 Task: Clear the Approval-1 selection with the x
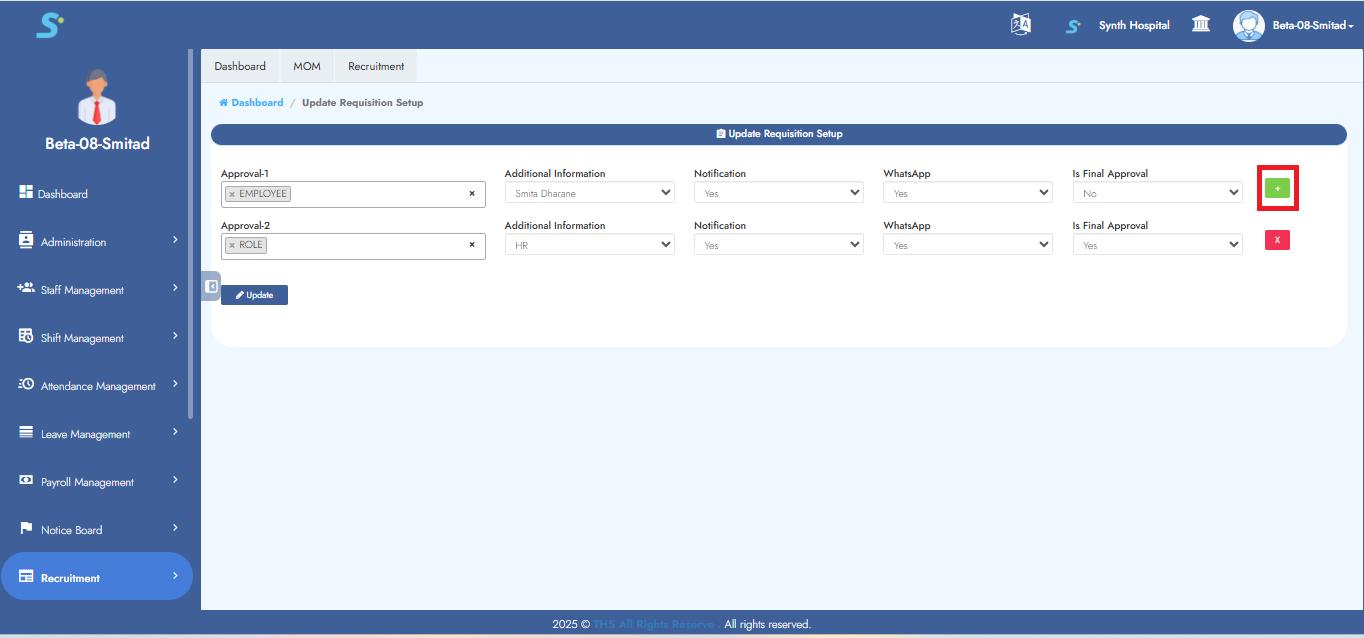pyautogui.click(x=471, y=193)
